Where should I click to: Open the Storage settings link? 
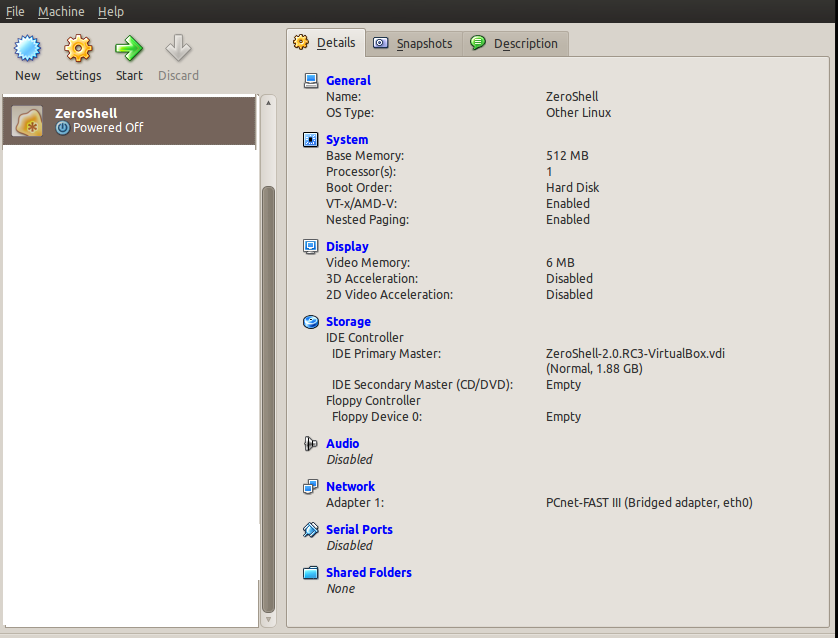click(348, 322)
